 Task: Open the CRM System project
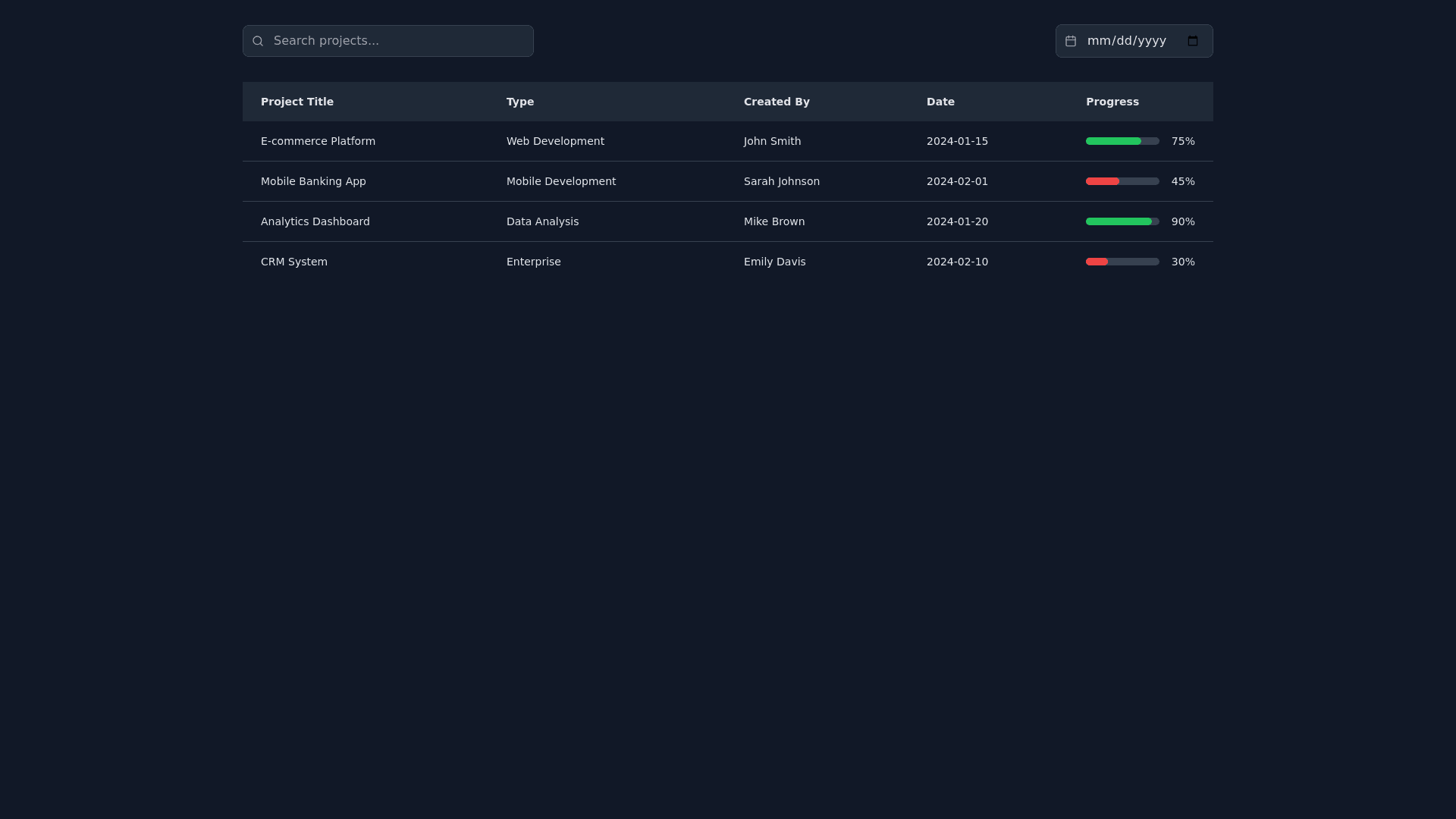click(x=294, y=262)
